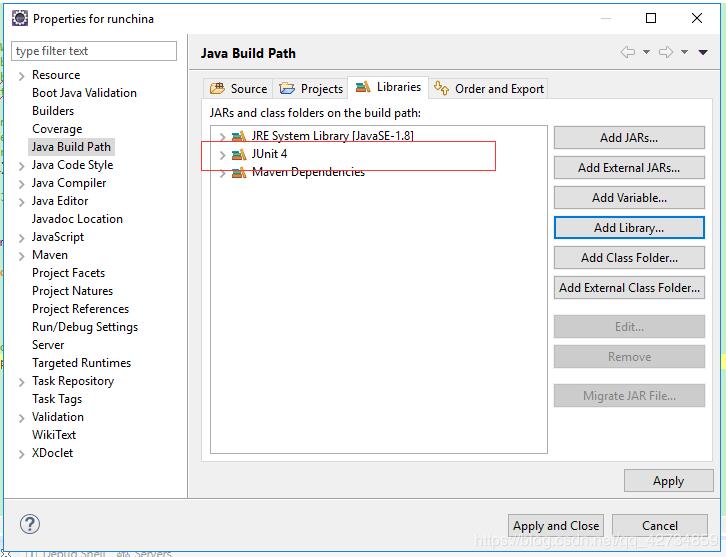Select JRE System Library [JavaSE-1.8] entry
Image resolution: width=726 pixels, height=557 pixels.
332,136
